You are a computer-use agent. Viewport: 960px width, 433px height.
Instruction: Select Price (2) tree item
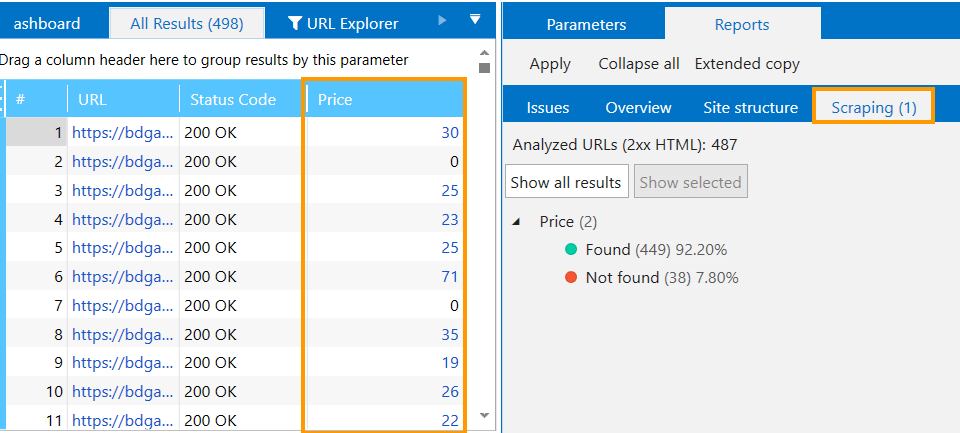[x=568, y=222]
